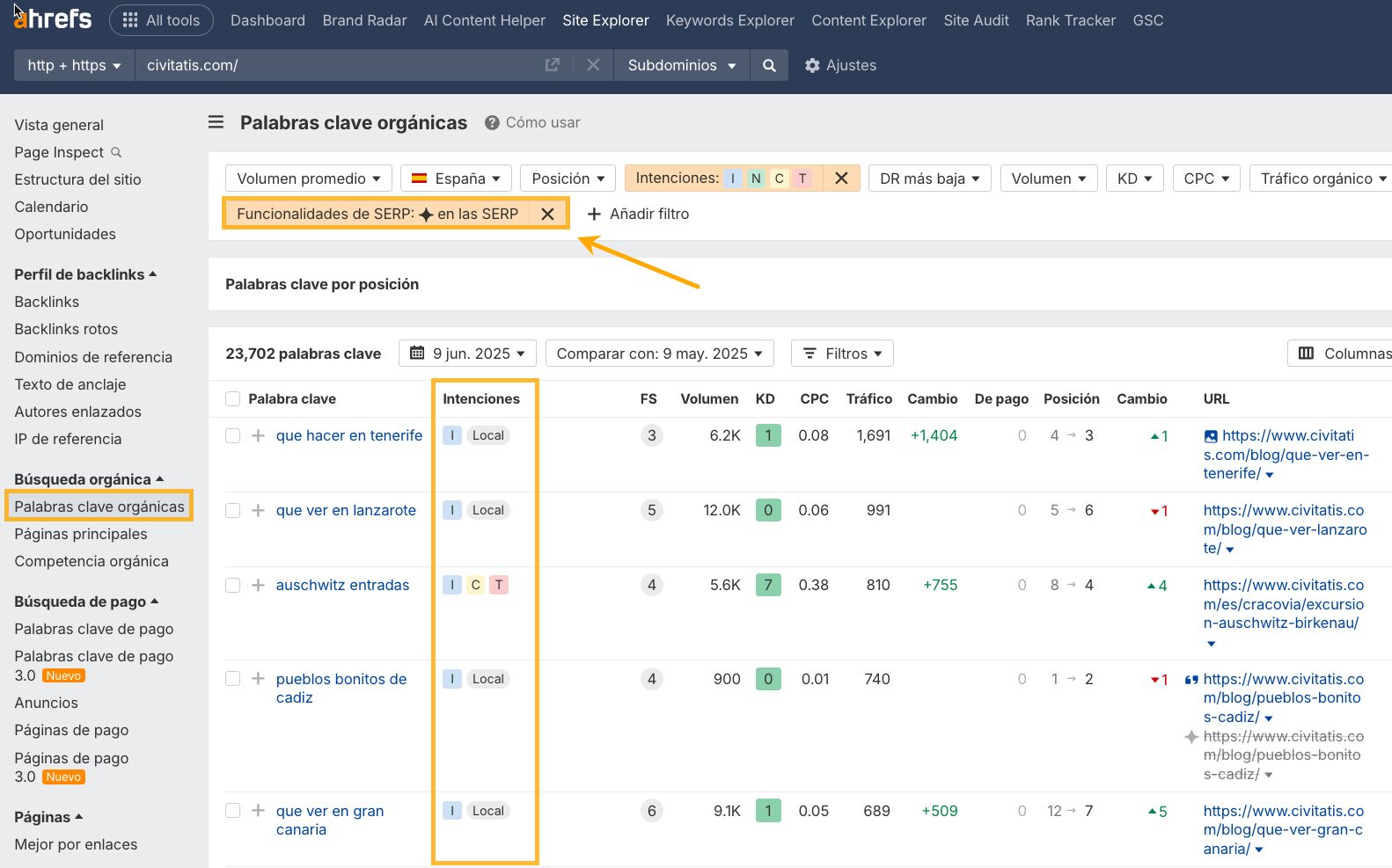
Task: Check the 'que hacer en tenerife' row checkbox
Action: (232, 435)
